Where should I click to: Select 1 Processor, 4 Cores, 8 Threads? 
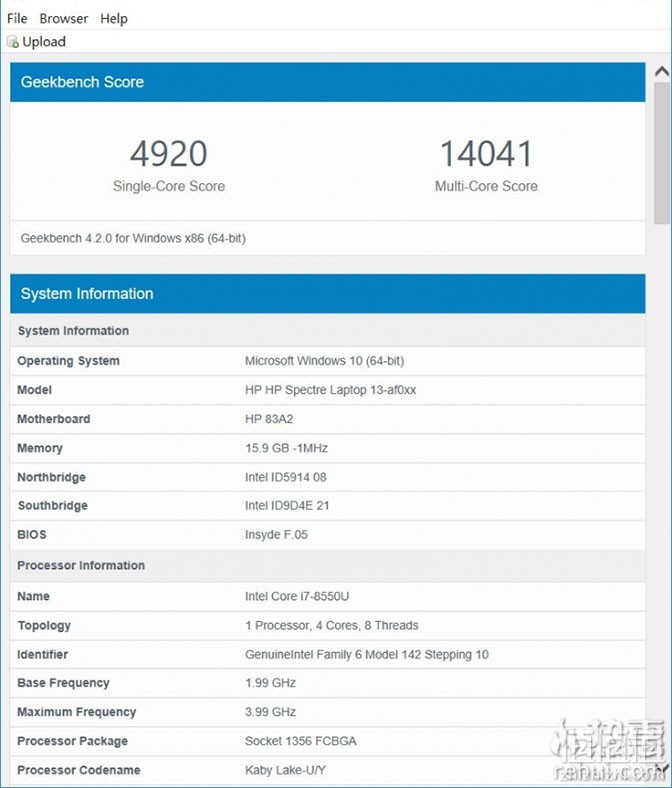point(332,626)
